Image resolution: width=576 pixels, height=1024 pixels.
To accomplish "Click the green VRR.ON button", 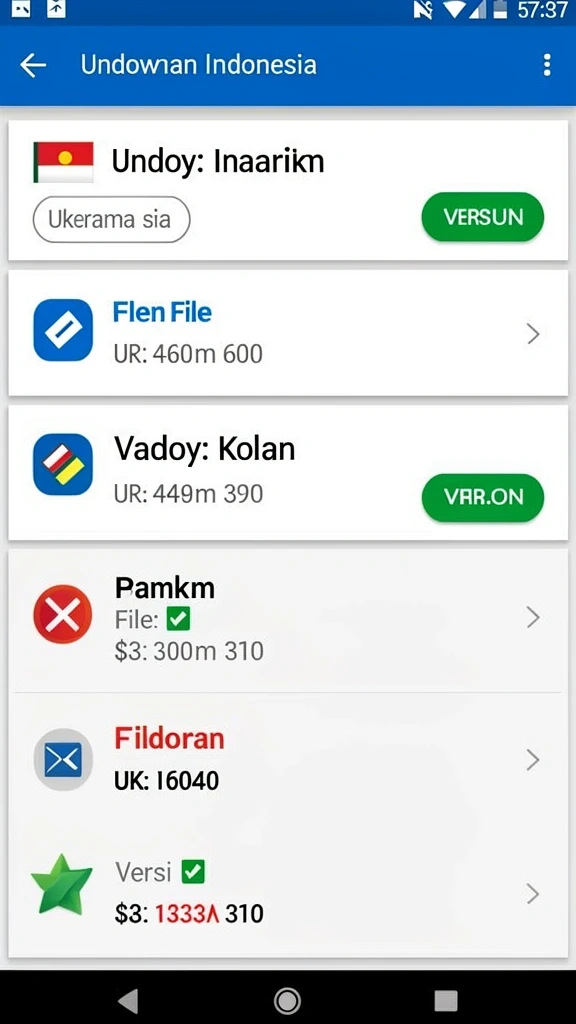I will (x=483, y=498).
